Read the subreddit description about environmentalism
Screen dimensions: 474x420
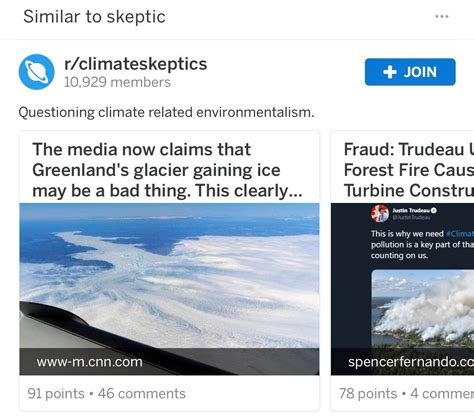pos(166,112)
